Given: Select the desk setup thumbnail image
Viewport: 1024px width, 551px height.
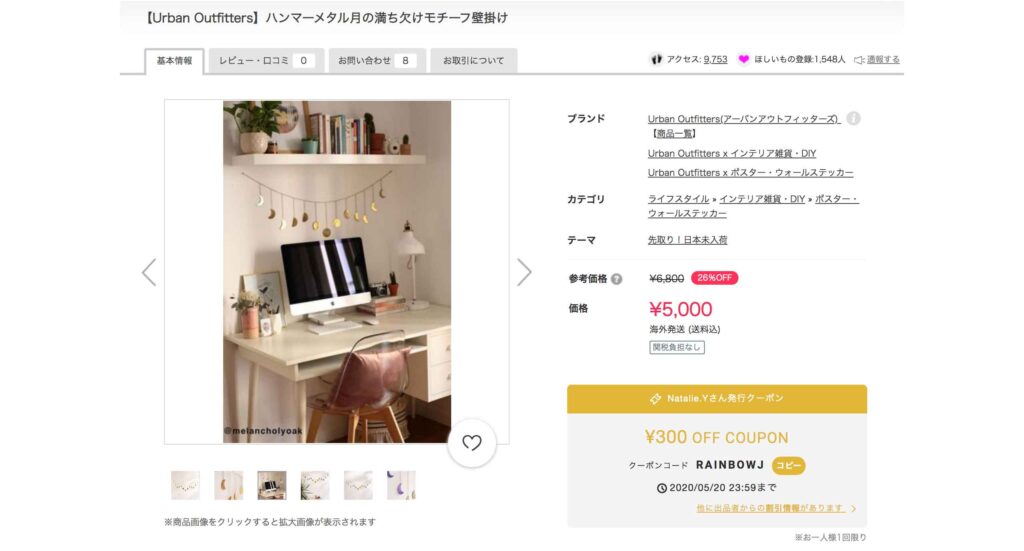Looking at the screenshot, I should (272, 485).
